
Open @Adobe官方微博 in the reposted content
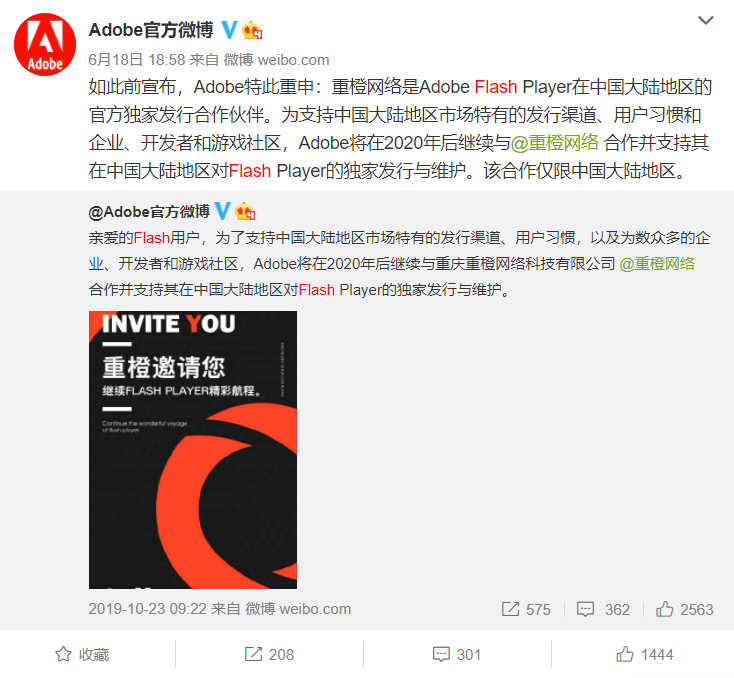coord(149,212)
